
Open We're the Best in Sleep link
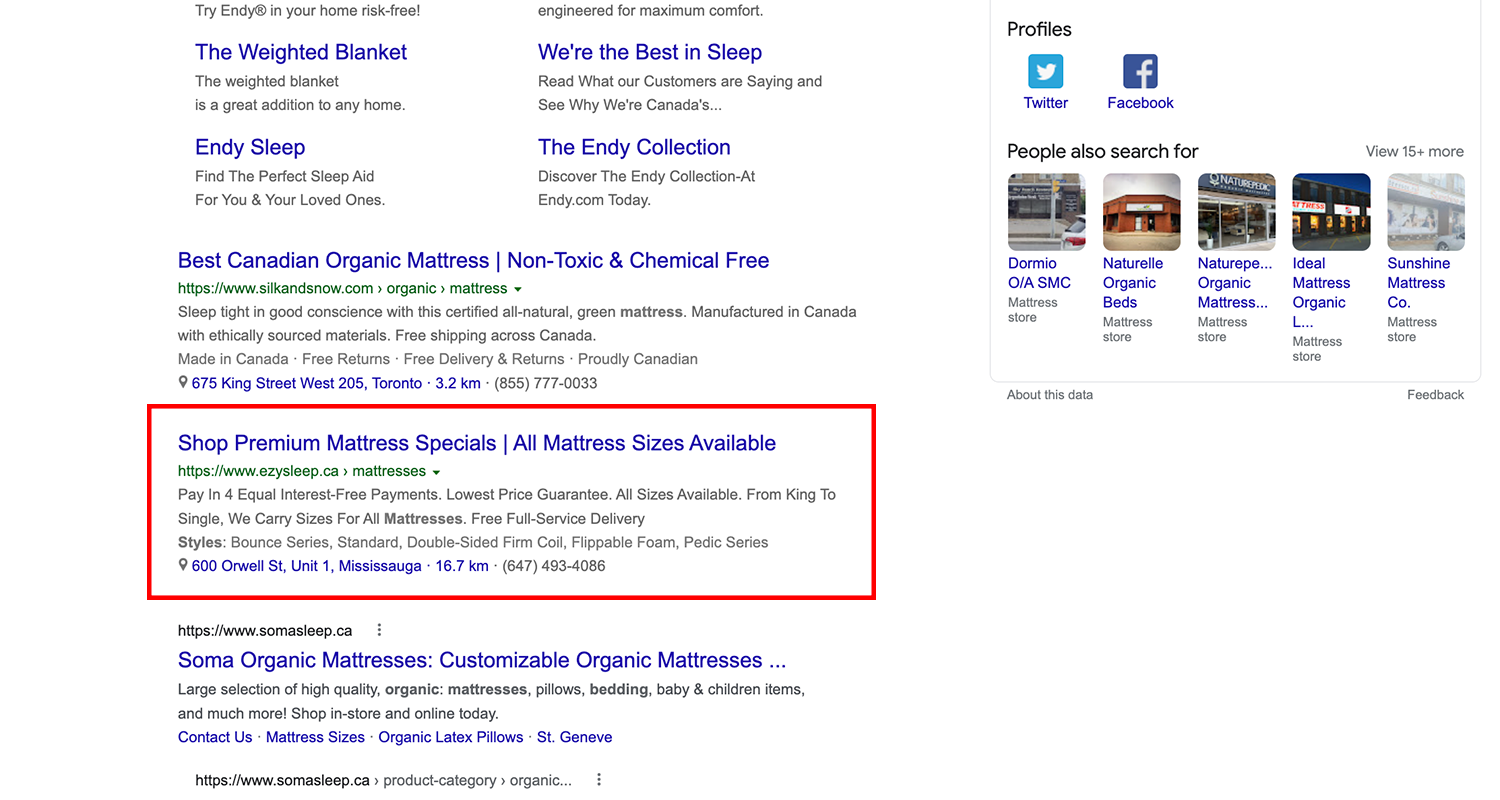pyautogui.click(x=650, y=52)
